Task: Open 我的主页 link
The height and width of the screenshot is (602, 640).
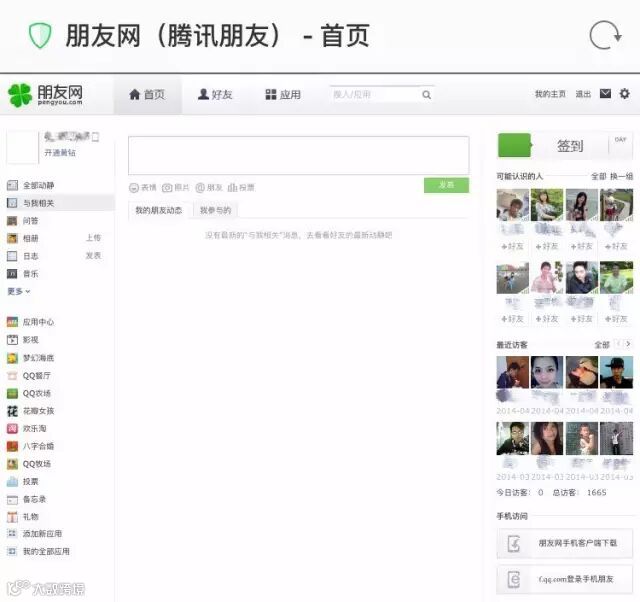Action: (550, 94)
